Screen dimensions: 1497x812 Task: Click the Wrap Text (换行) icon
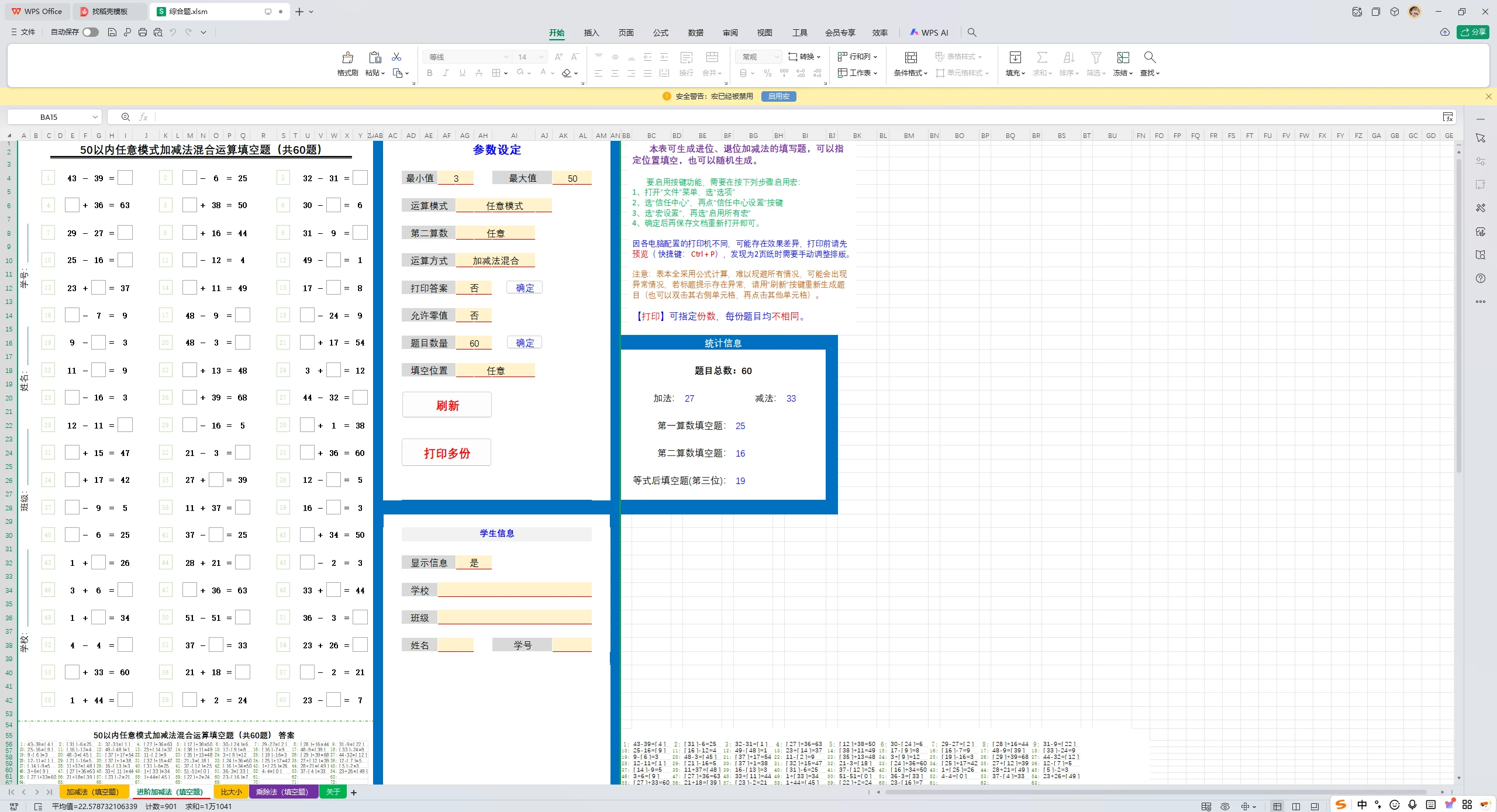pyautogui.click(x=687, y=57)
